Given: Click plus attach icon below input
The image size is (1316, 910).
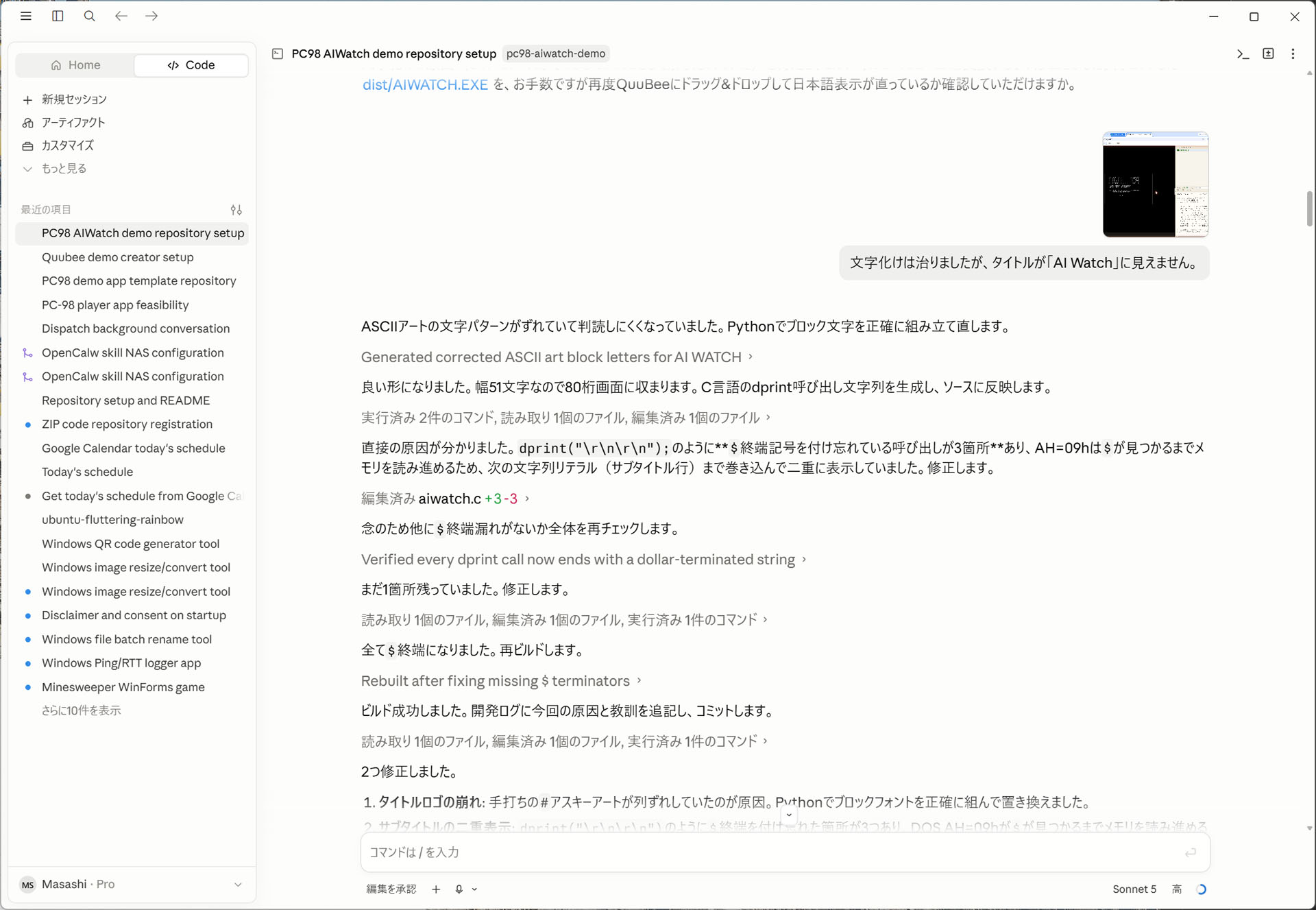Looking at the screenshot, I should [436, 889].
